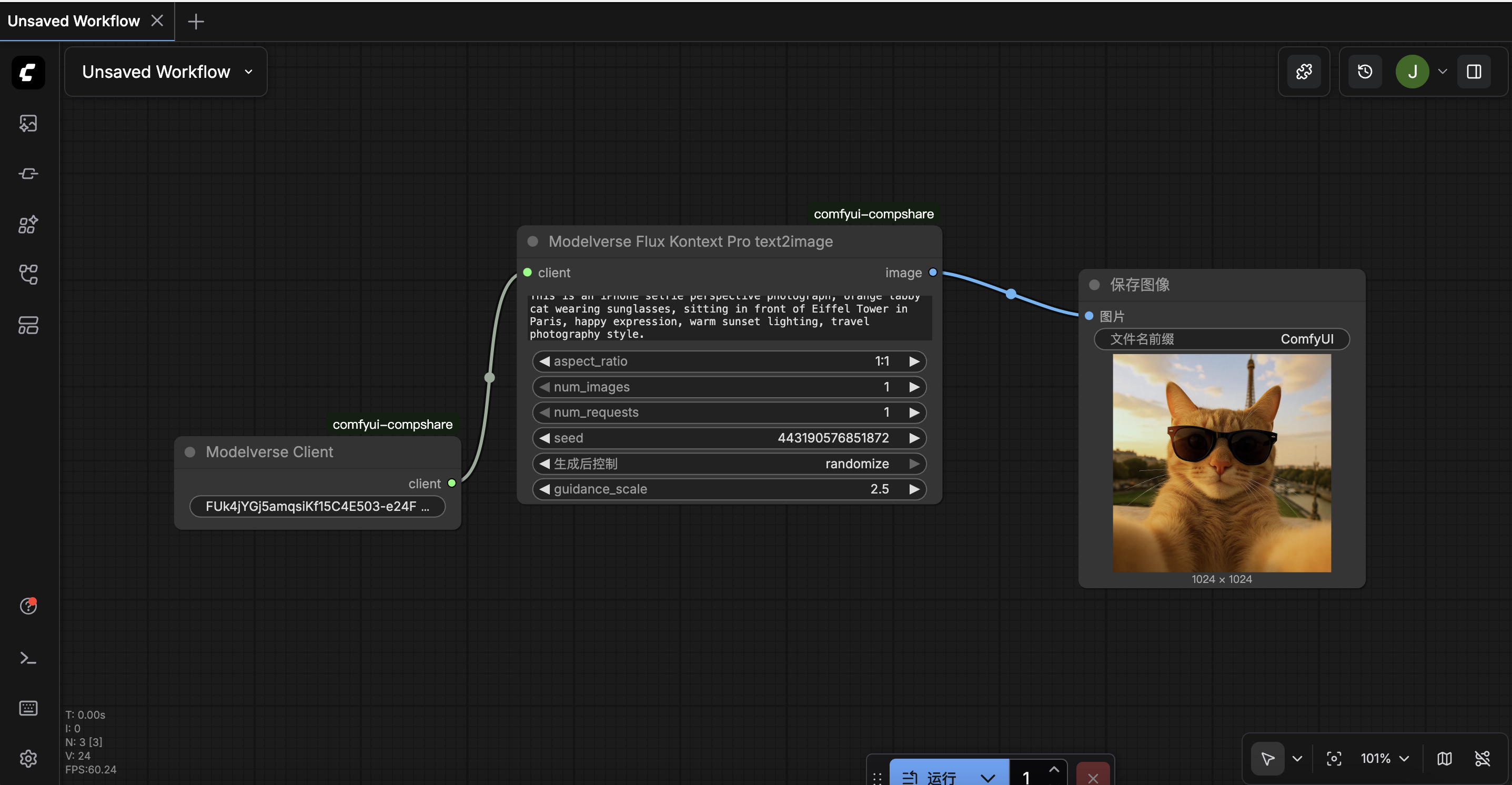Image resolution: width=1512 pixels, height=785 pixels.
Task: Open a new workflow tab with plus
Action: point(196,21)
